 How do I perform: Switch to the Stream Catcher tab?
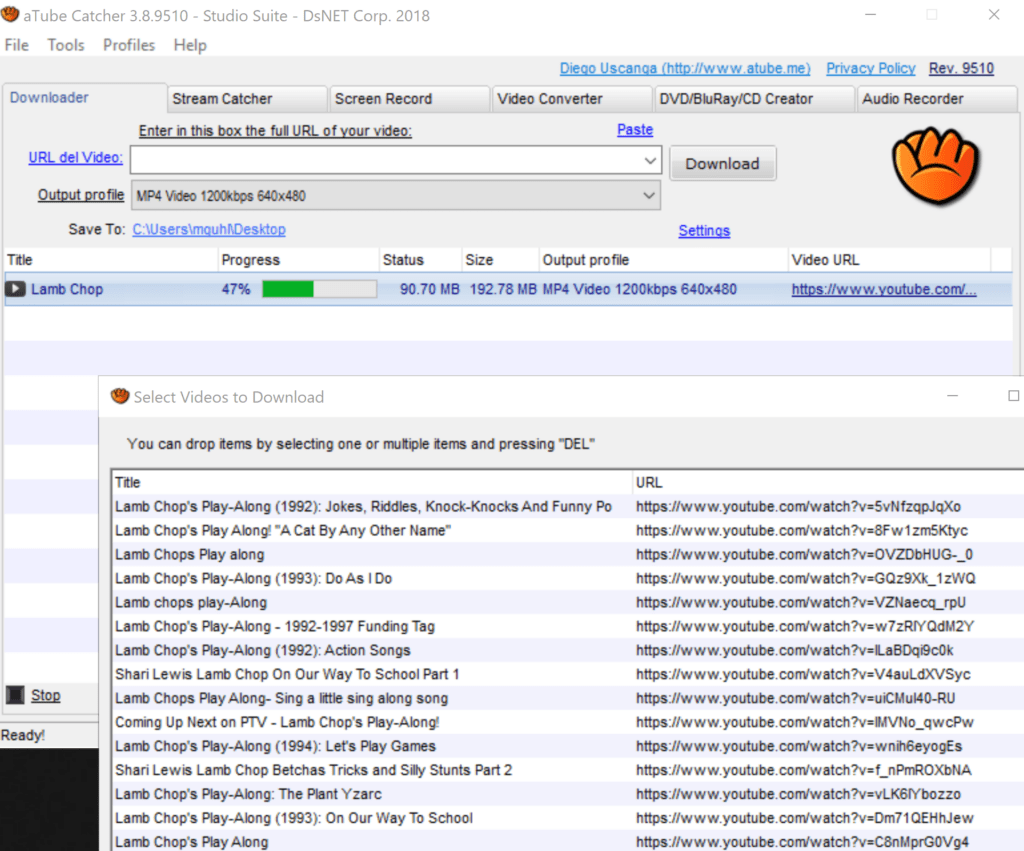pos(247,99)
